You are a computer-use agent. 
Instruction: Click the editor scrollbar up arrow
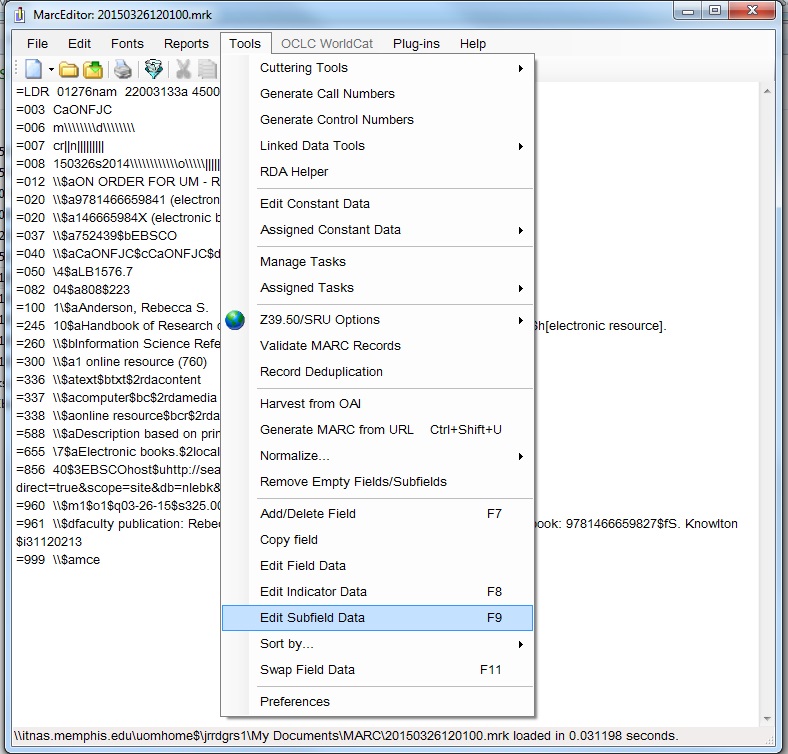point(767,91)
